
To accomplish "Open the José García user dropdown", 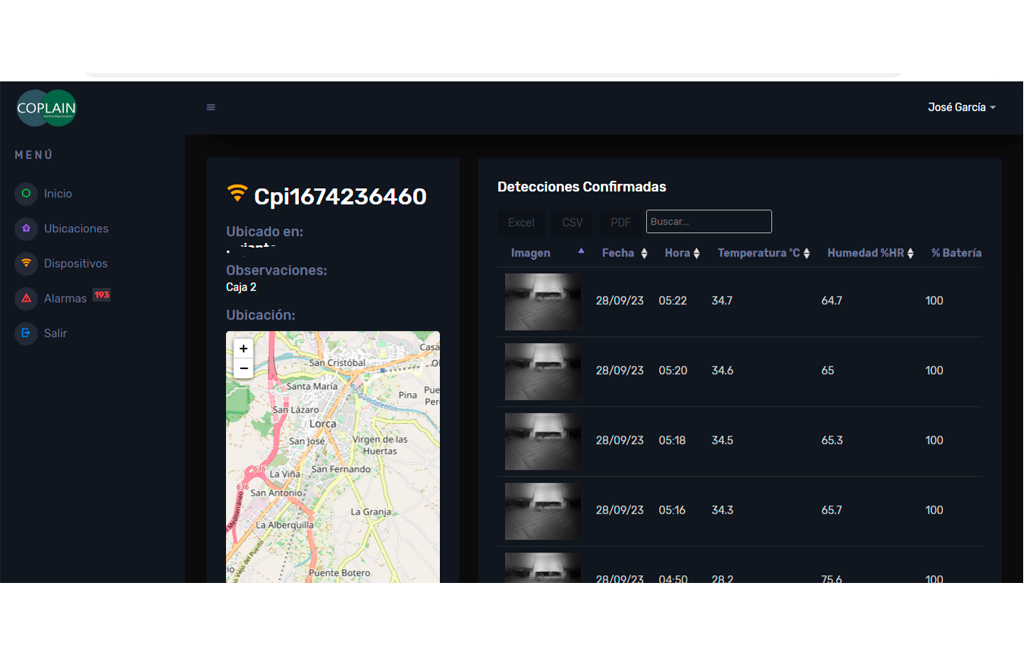I will tap(961, 107).
